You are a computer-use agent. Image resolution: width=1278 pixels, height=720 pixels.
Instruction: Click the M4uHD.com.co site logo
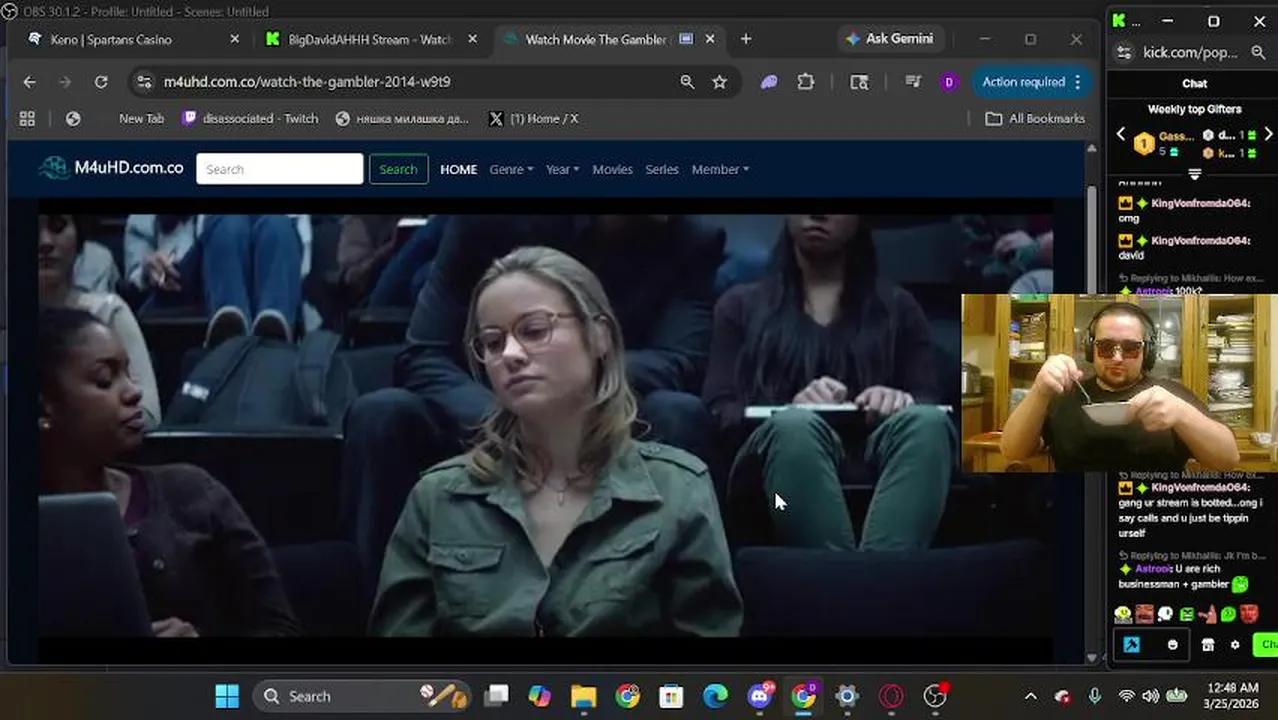point(111,168)
